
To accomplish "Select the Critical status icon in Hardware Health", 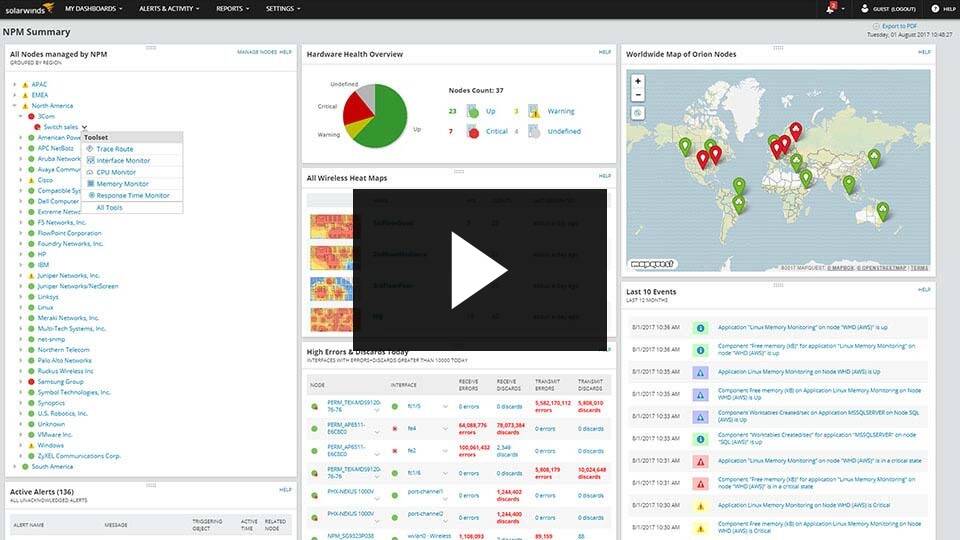I will [x=473, y=131].
